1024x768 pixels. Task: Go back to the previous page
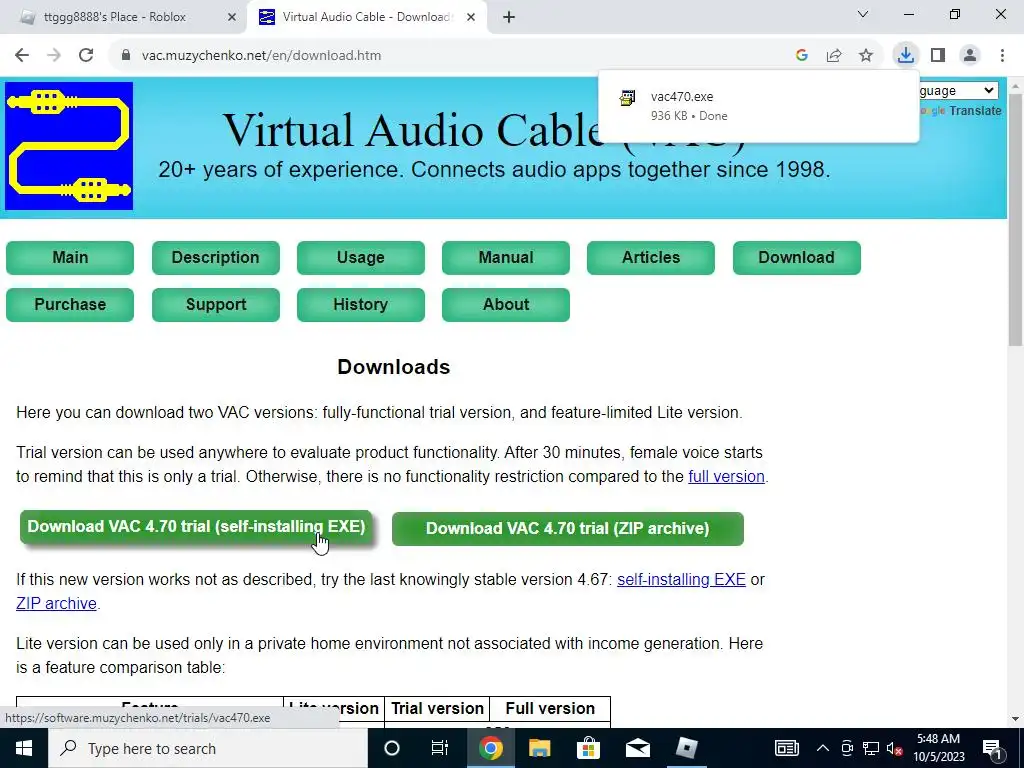[22, 56]
